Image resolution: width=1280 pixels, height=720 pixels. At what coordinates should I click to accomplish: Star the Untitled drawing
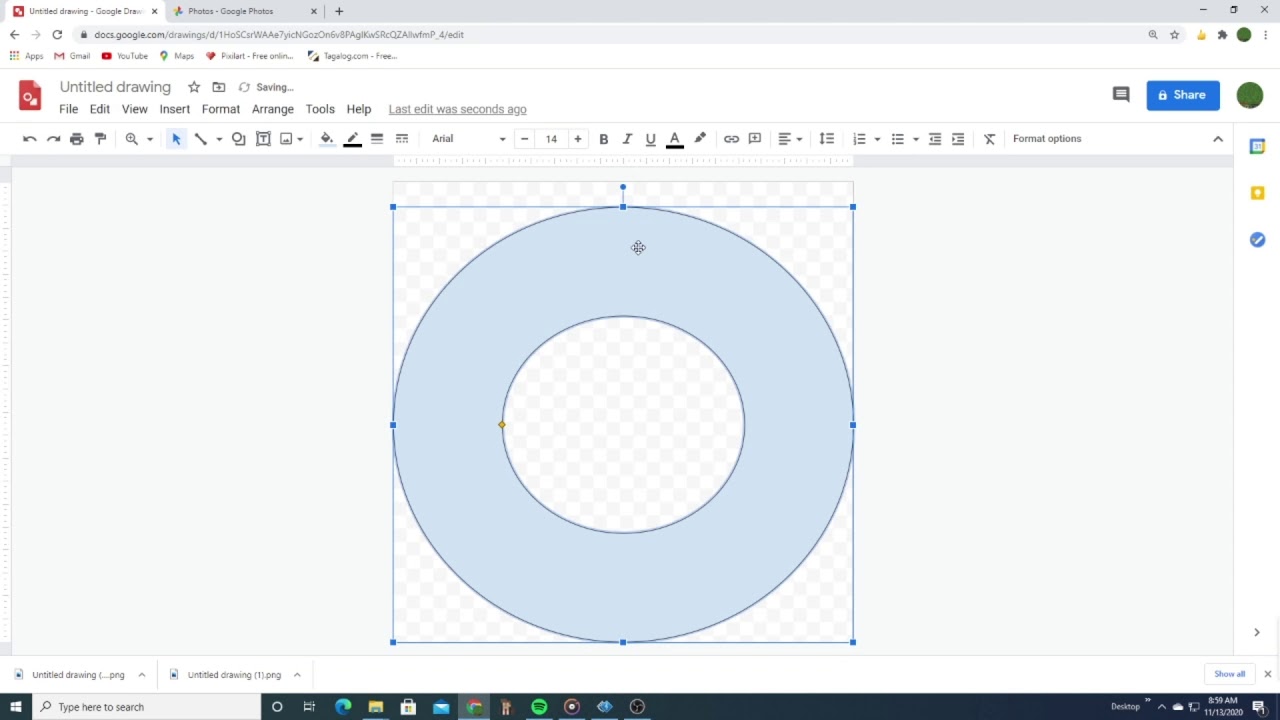tap(194, 87)
